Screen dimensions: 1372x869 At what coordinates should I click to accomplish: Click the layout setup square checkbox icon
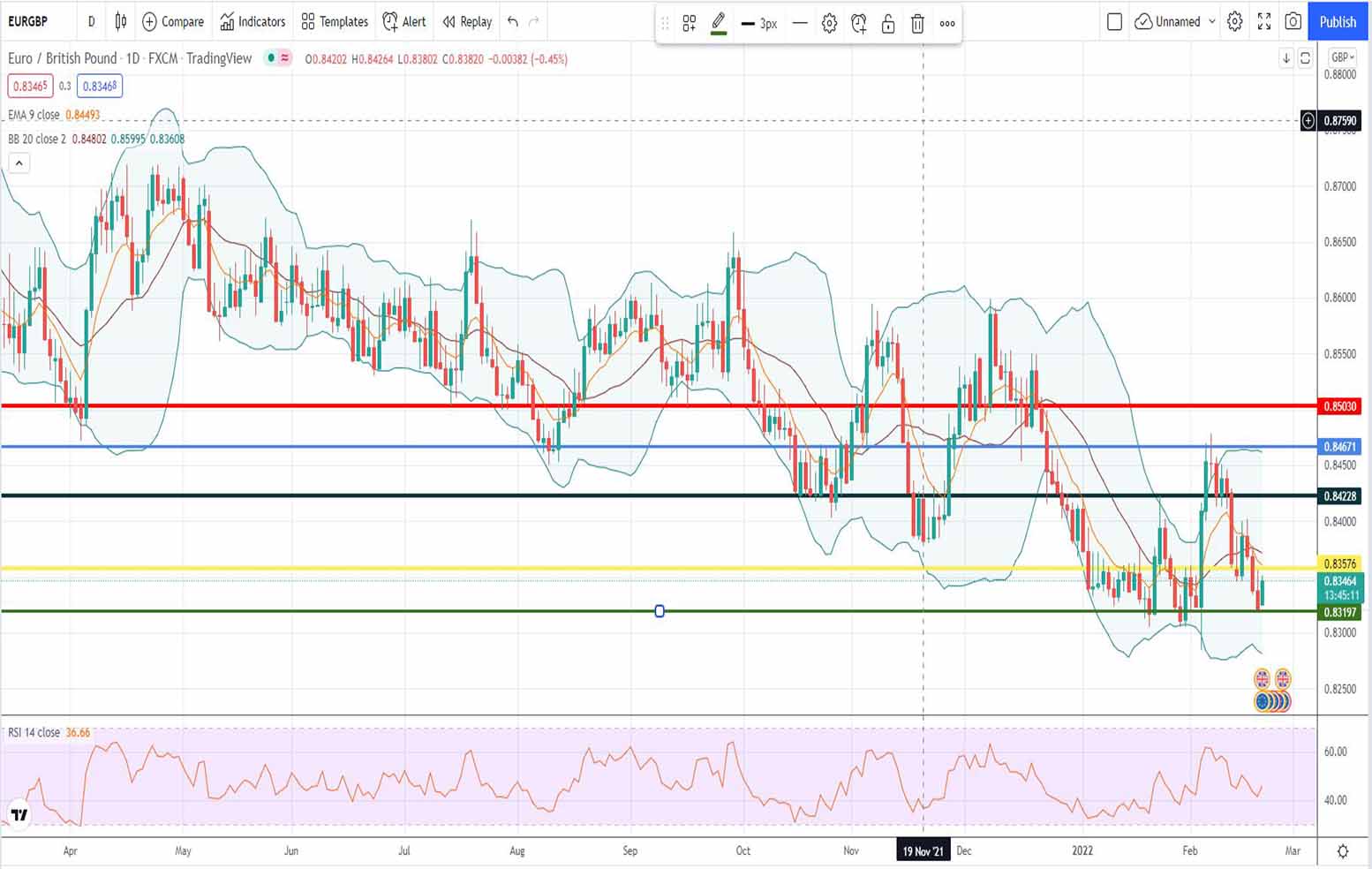click(1114, 21)
